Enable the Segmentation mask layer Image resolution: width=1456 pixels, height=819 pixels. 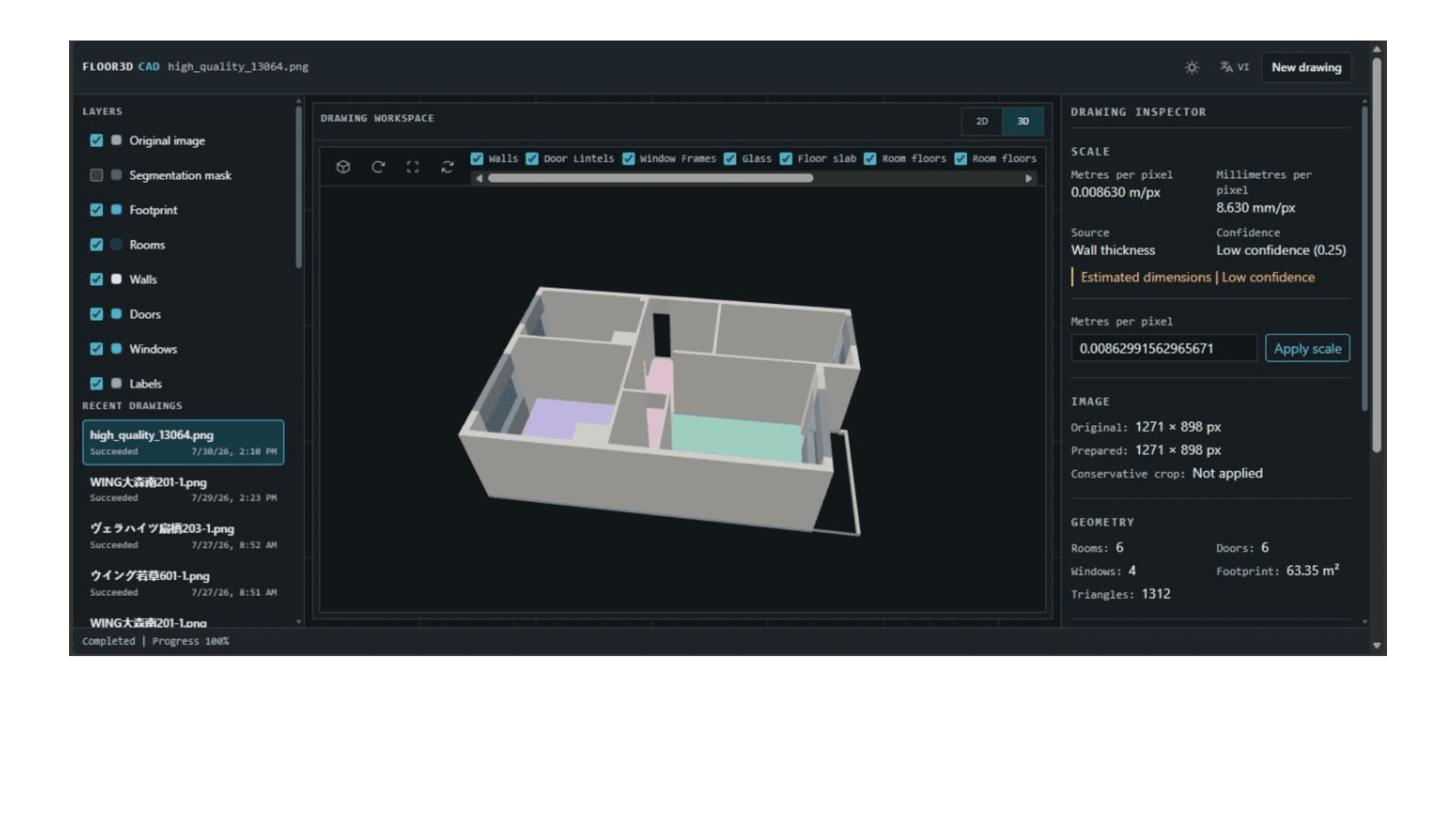pyautogui.click(x=96, y=175)
